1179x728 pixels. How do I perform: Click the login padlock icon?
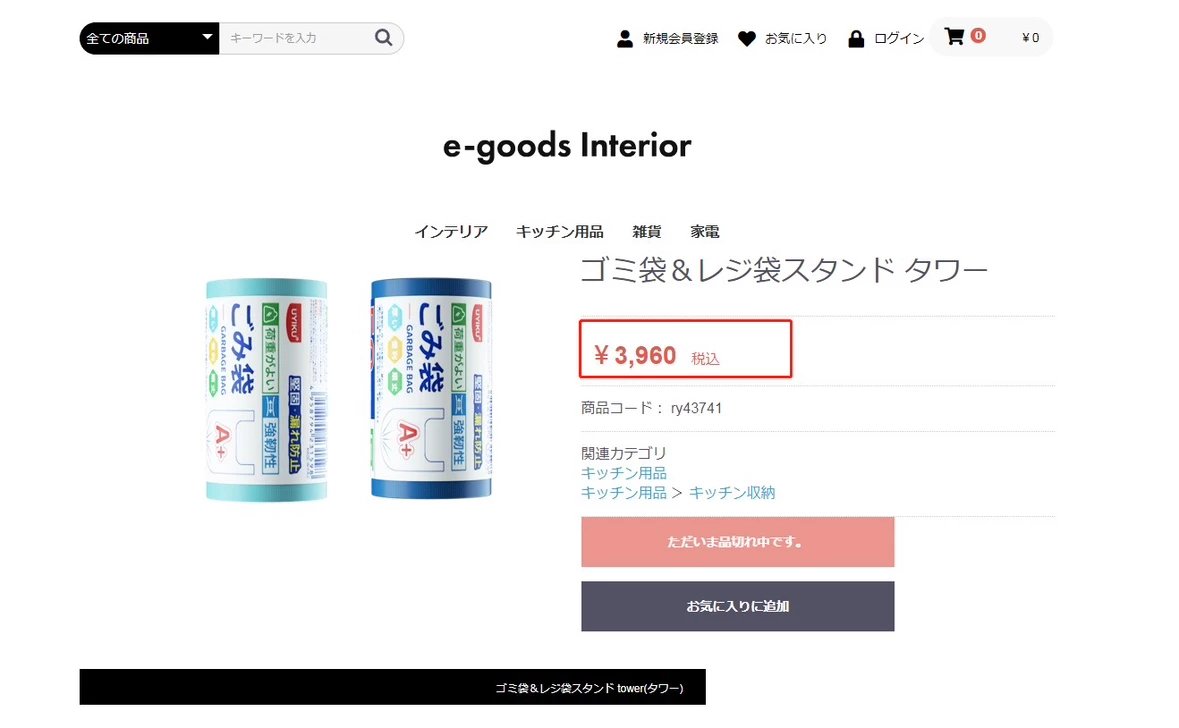tap(856, 39)
